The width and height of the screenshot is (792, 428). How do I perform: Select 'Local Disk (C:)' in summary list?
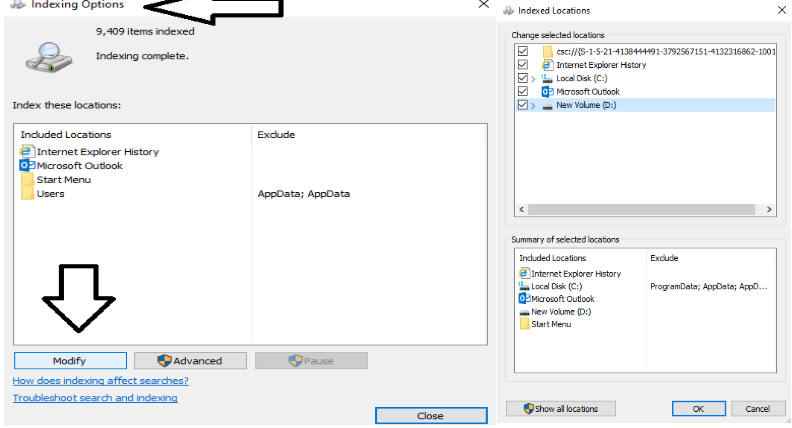[x=557, y=287]
